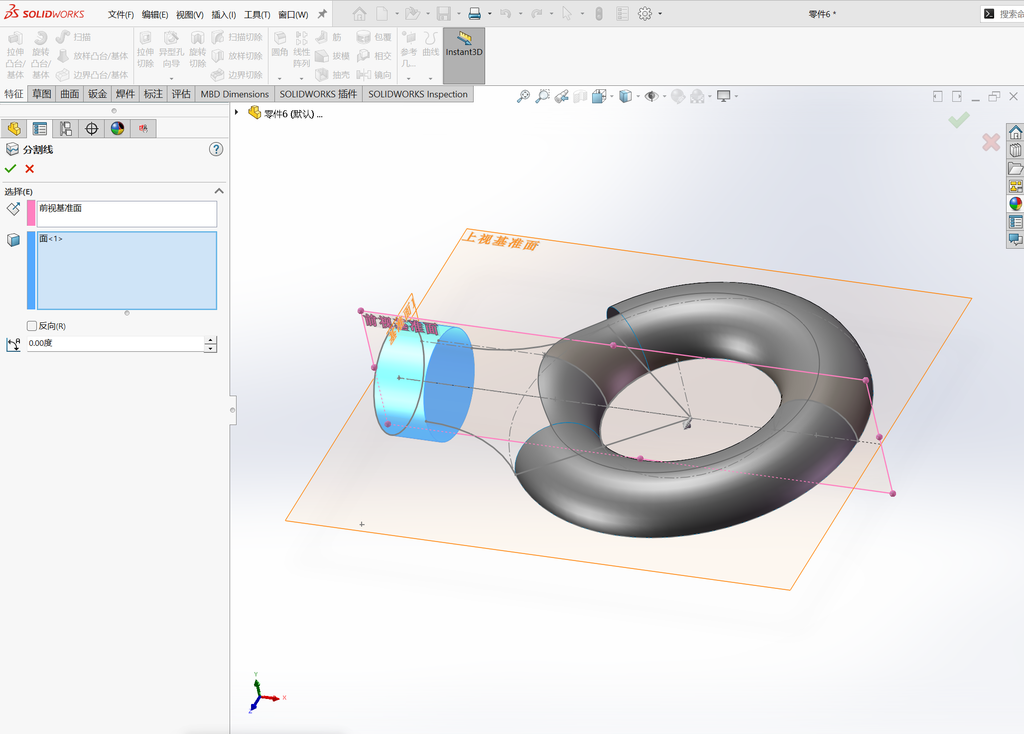The image size is (1024, 734).
Task: Open the 插入(I) menu
Action: (x=224, y=14)
